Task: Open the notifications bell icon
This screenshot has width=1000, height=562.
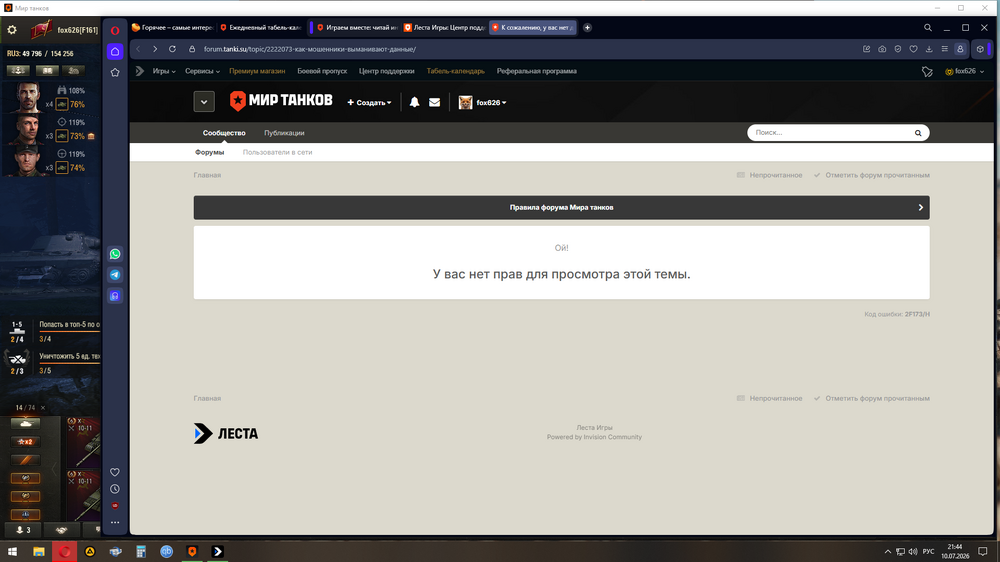Action: pyautogui.click(x=414, y=102)
